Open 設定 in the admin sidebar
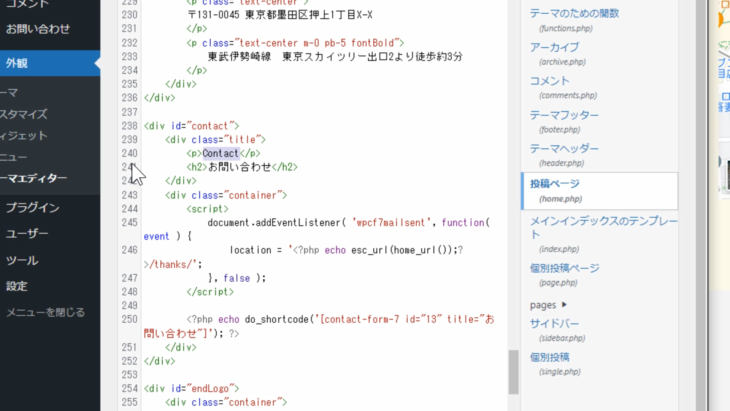The image size is (730, 411). coord(17,286)
